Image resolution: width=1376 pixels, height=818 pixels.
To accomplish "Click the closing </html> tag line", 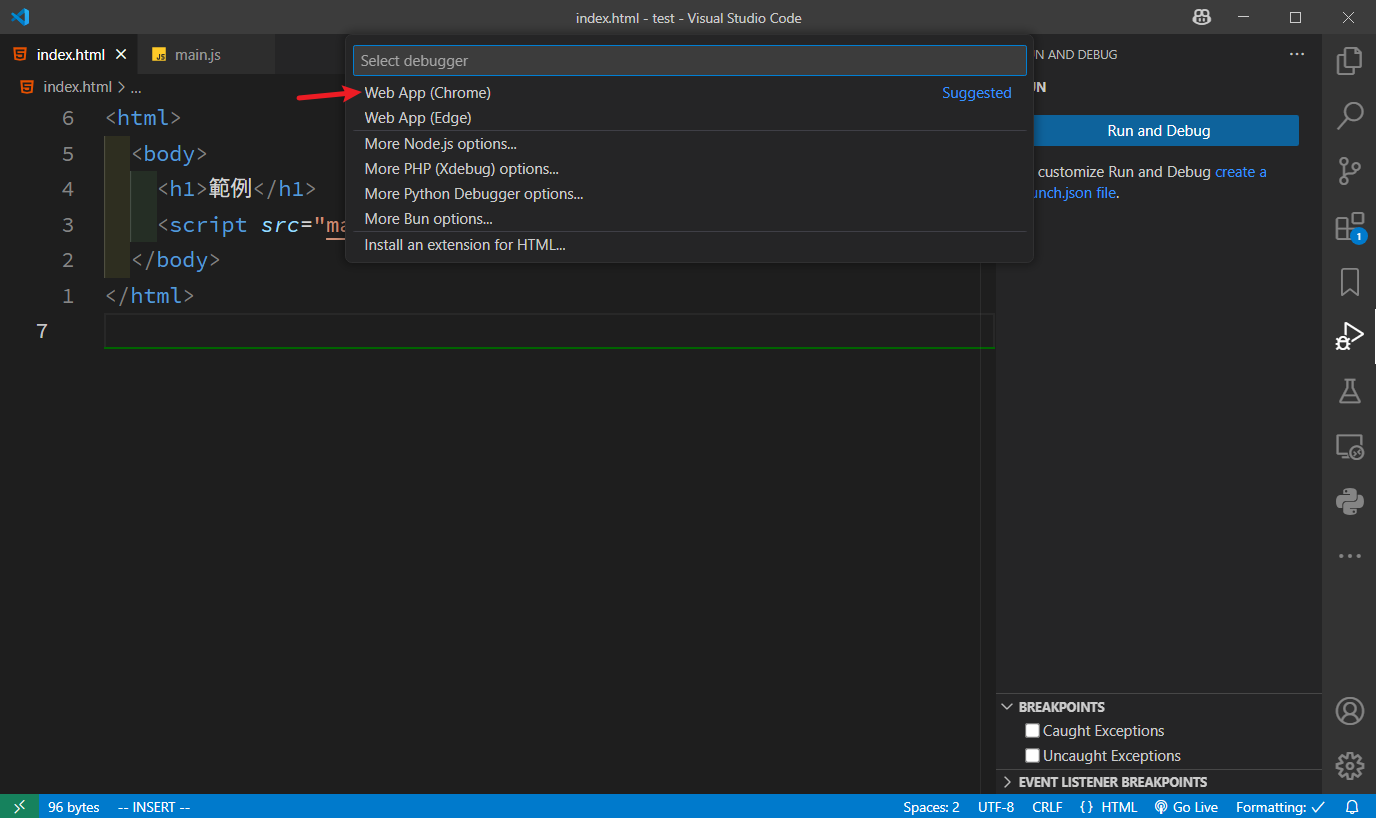I will pyautogui.click(x=149, y=296).
